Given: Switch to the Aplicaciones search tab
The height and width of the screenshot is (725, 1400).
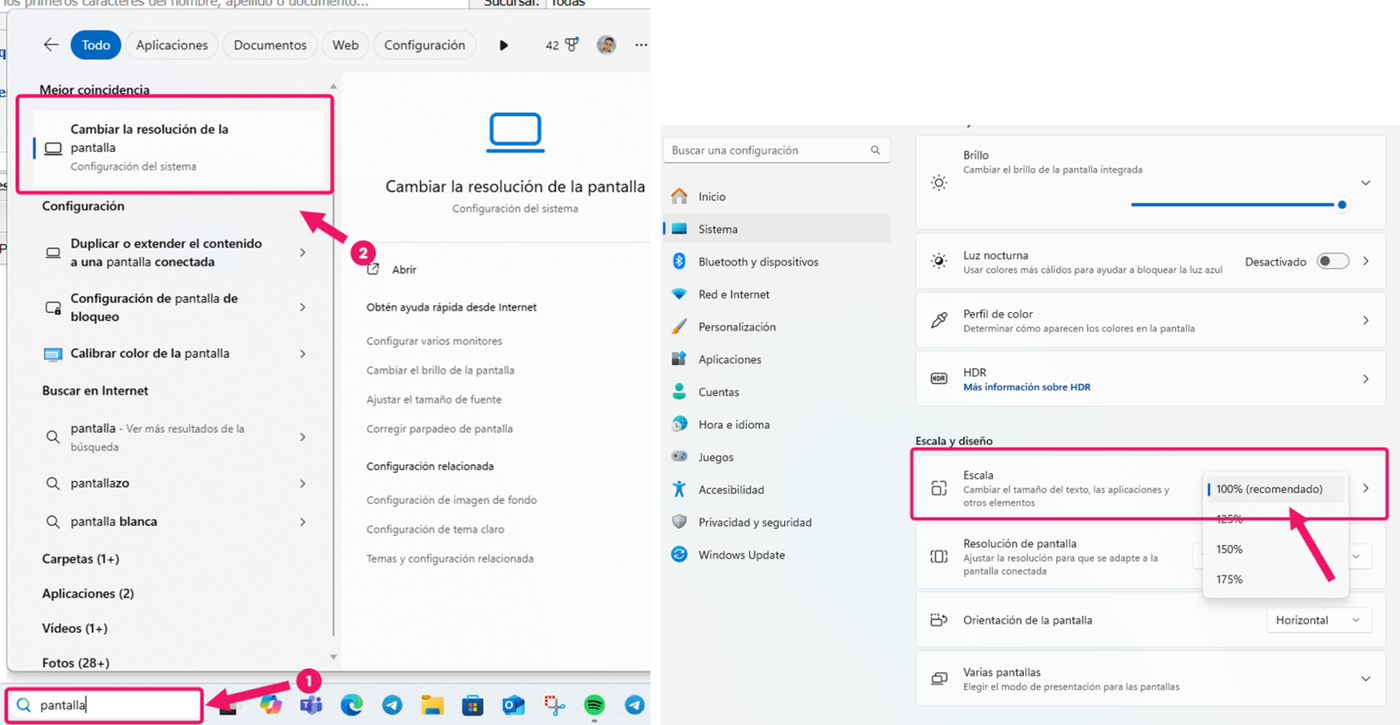Looking at the screenshot, I should tap(172, 45).
